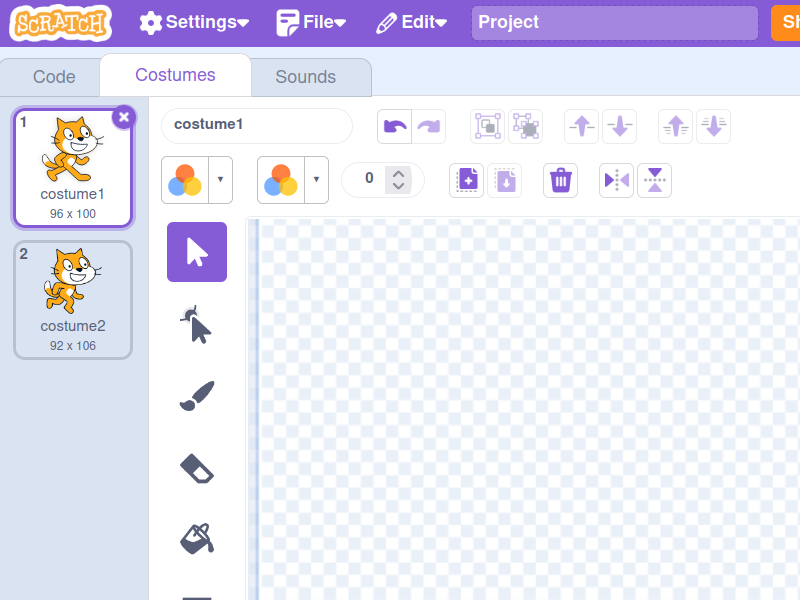Select the Reshape tool
The width and height of the screenshot is (800, 600).
197,324
